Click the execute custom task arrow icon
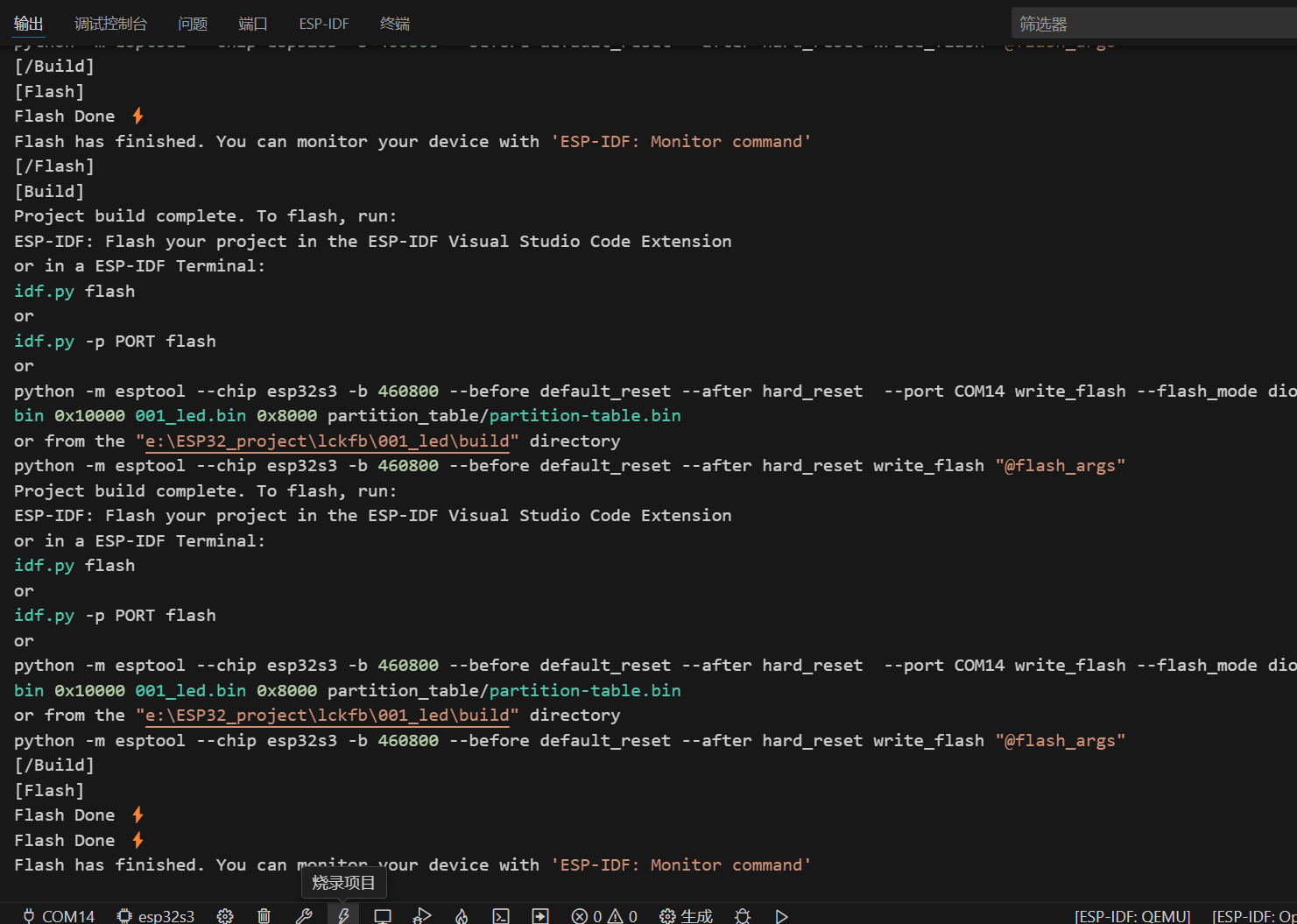This screenshot has height=924, width=1297. click(540, 915)
